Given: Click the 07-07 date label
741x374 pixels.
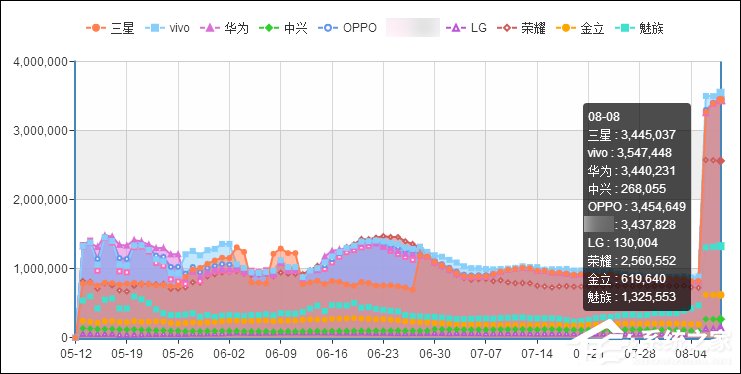Looking at the screenshot, I should [x=485, y=354].
